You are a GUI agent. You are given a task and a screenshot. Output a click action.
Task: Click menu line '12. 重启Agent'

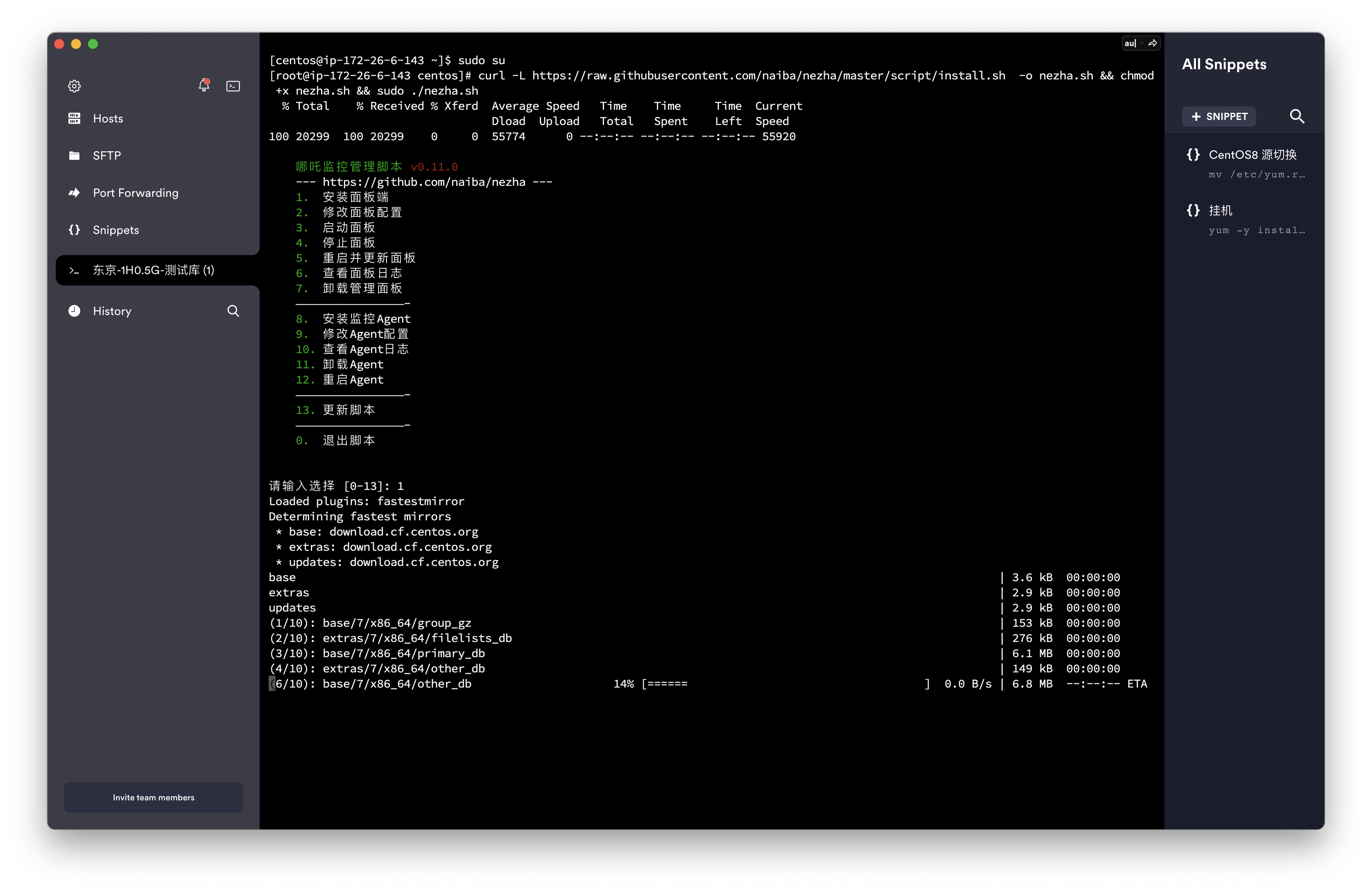(340, 380)
